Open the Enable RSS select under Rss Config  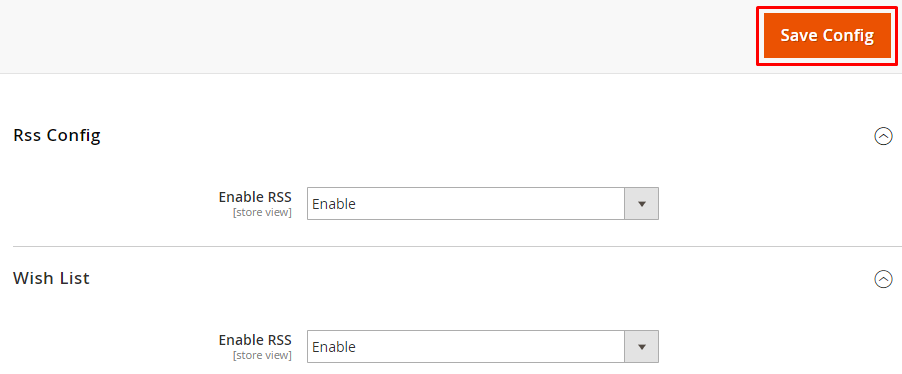point(483,204)
